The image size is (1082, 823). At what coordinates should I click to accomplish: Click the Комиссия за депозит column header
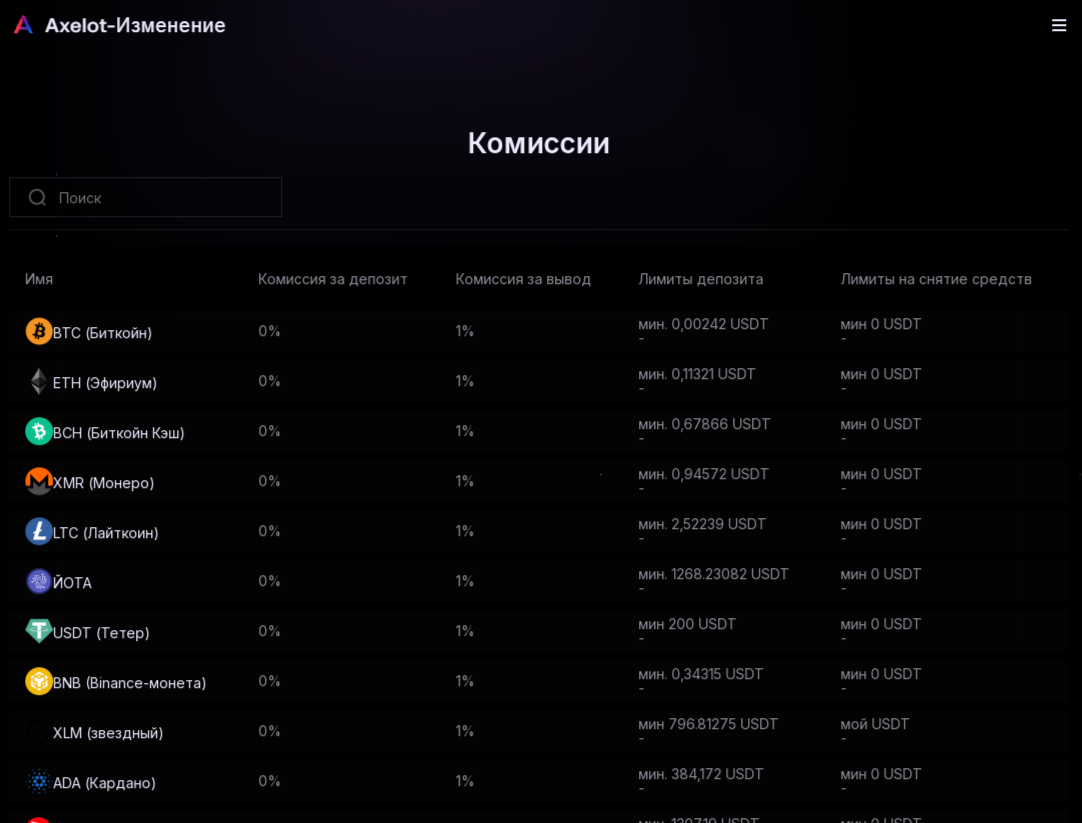[333, 279]
